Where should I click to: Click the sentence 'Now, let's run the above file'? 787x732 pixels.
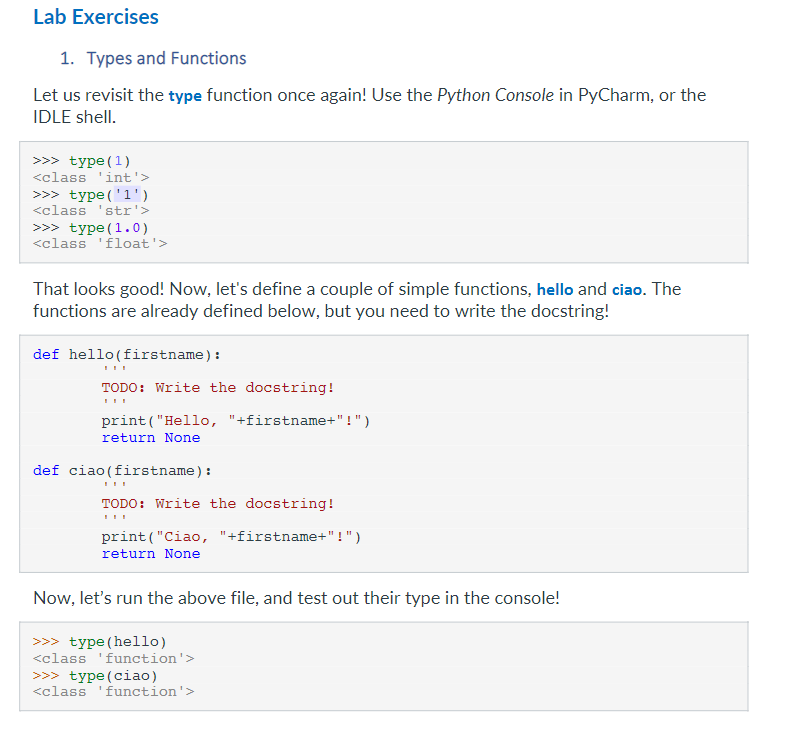[296, 598]
